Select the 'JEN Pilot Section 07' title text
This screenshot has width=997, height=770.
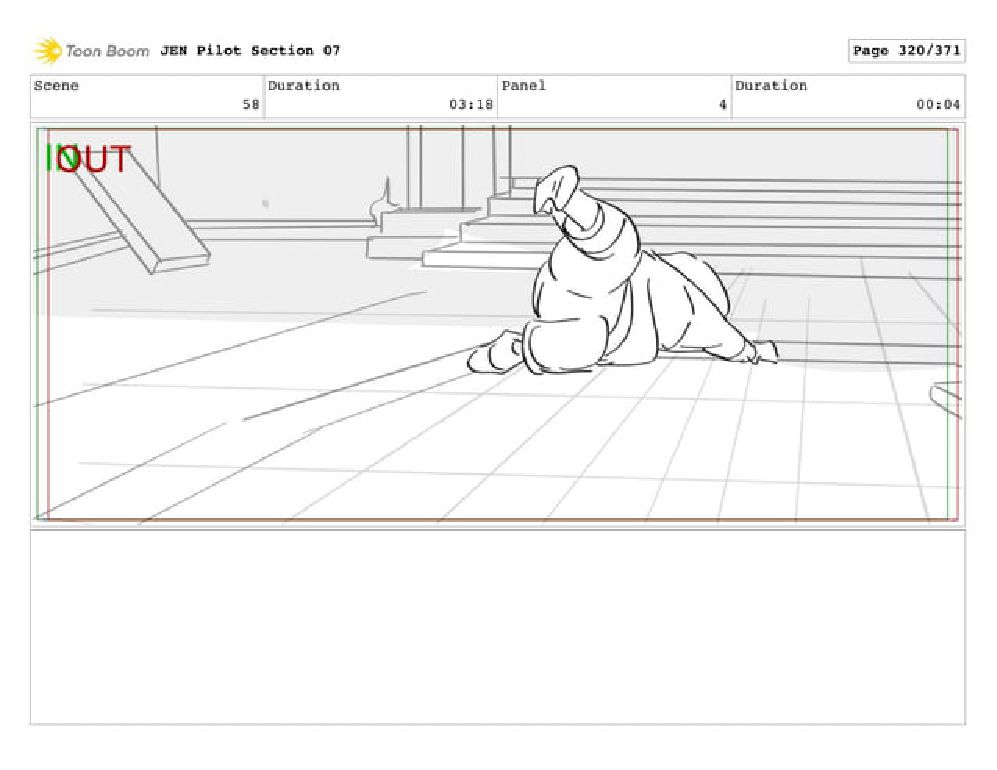[x=250, y=50]
